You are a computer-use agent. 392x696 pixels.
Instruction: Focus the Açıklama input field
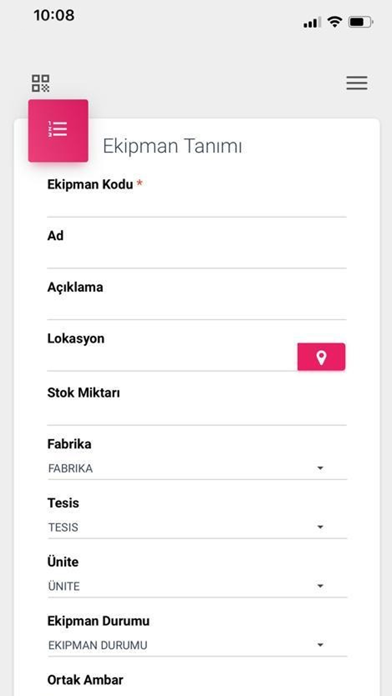(x=197, y=308)
